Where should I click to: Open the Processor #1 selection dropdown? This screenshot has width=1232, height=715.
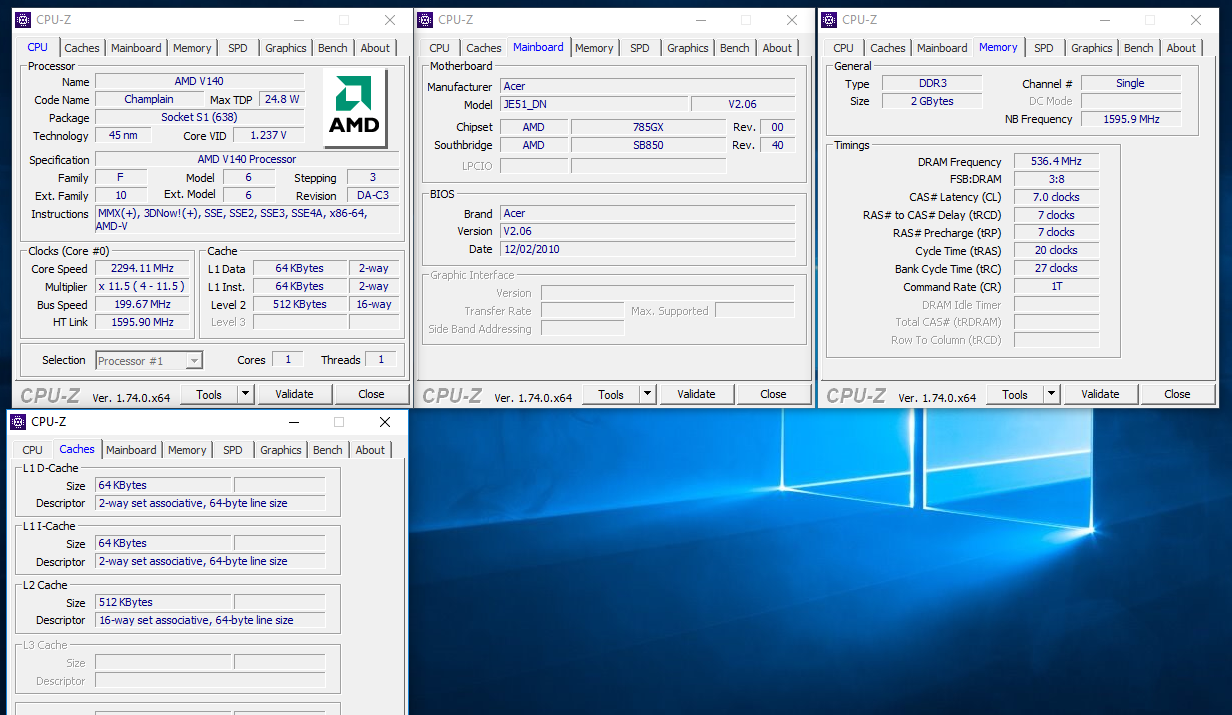click(149, 360)
